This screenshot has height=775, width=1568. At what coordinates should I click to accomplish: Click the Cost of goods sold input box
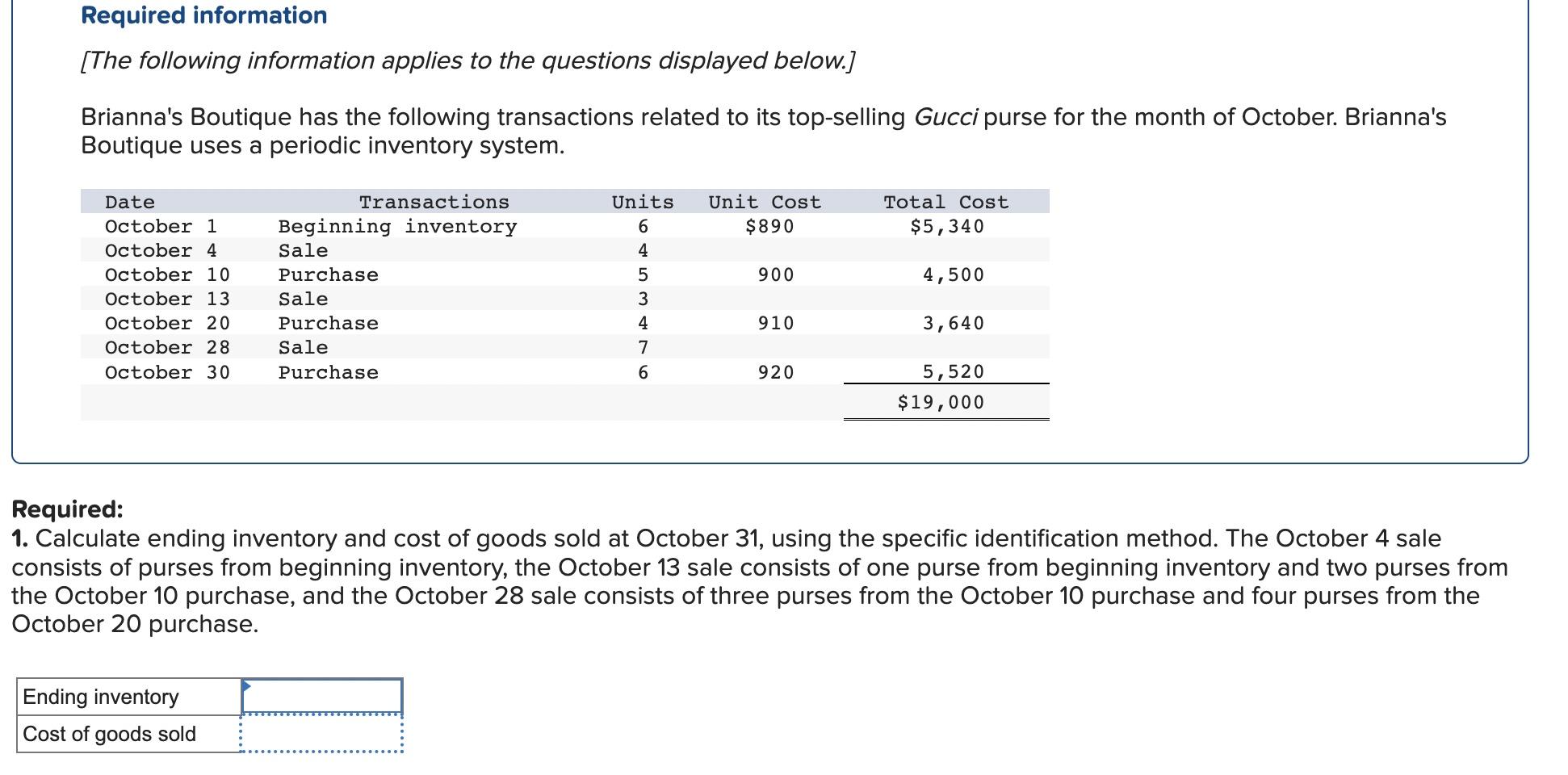[x=323, y=733]
